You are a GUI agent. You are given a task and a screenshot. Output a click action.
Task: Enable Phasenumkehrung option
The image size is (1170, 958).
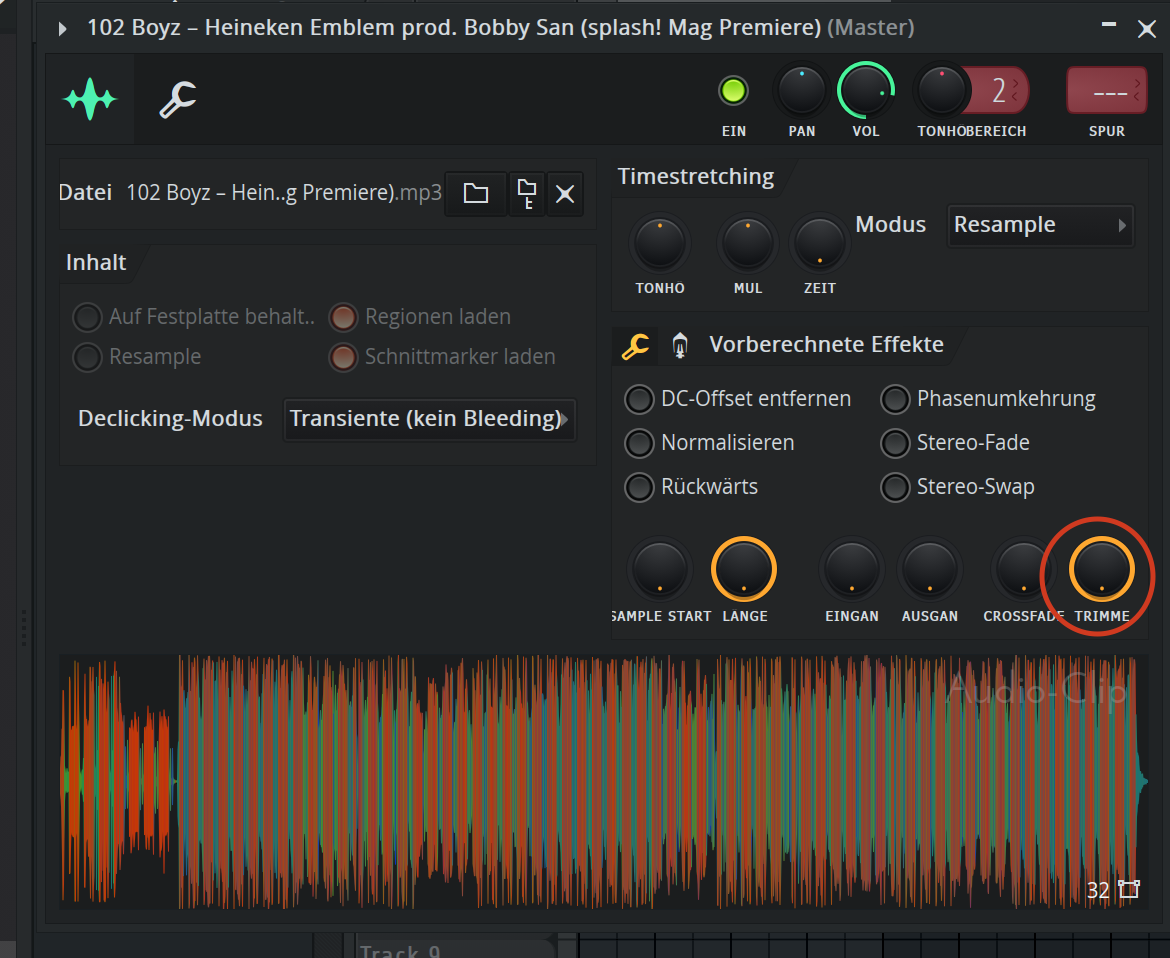pos(895,399)
